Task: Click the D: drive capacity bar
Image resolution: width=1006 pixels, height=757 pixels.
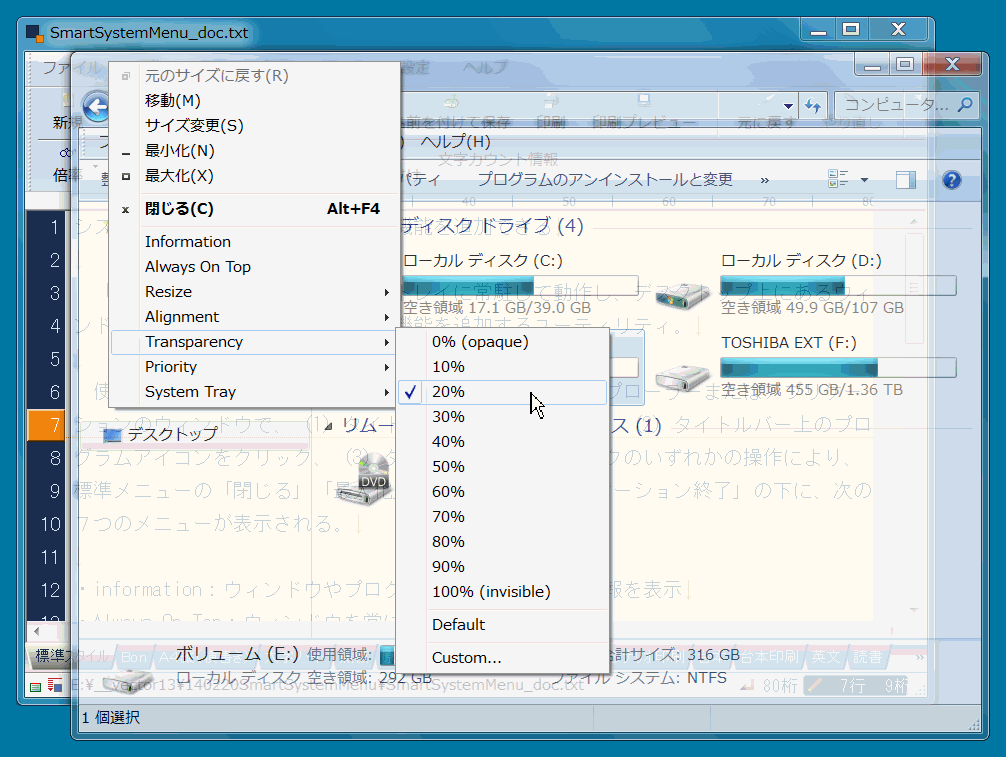Action: pyautogui.click(x=838, y=285)
